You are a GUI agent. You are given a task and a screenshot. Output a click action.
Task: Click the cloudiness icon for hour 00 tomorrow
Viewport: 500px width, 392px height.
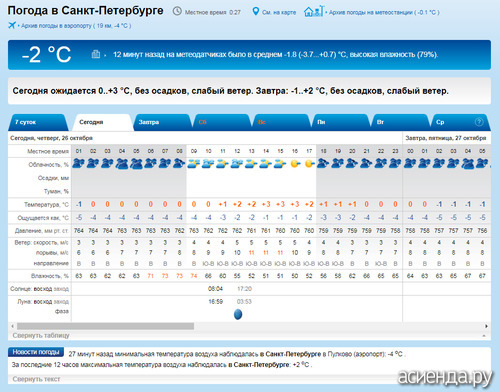point(410,164)
